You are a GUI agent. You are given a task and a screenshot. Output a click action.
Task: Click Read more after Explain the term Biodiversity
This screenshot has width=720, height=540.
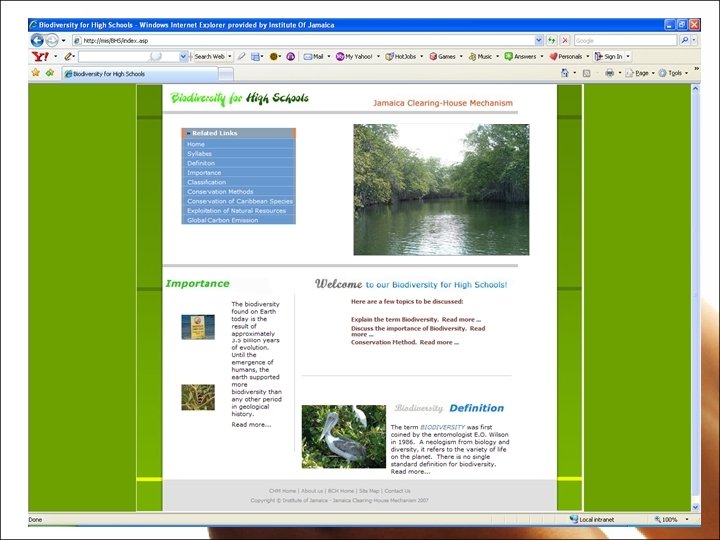(461, 320)
